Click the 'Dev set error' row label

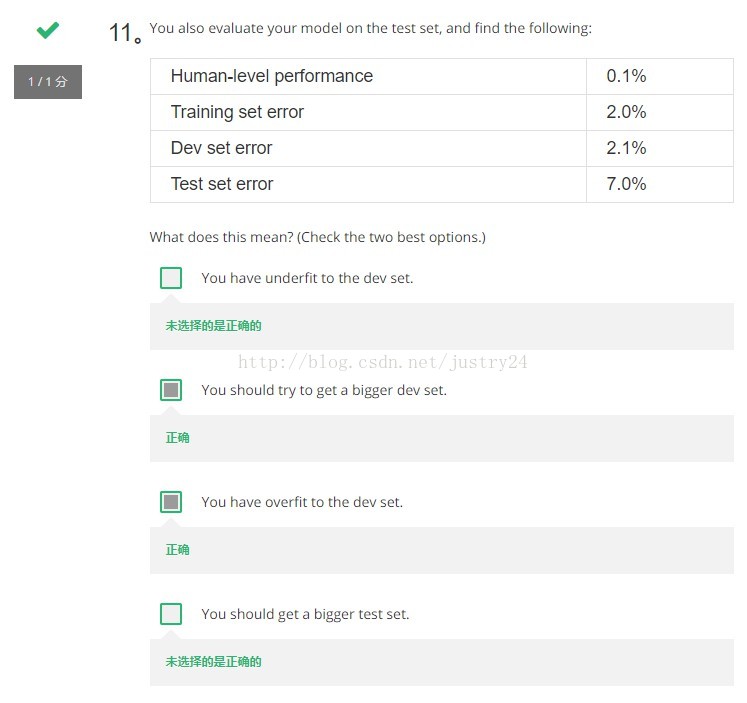222,148
